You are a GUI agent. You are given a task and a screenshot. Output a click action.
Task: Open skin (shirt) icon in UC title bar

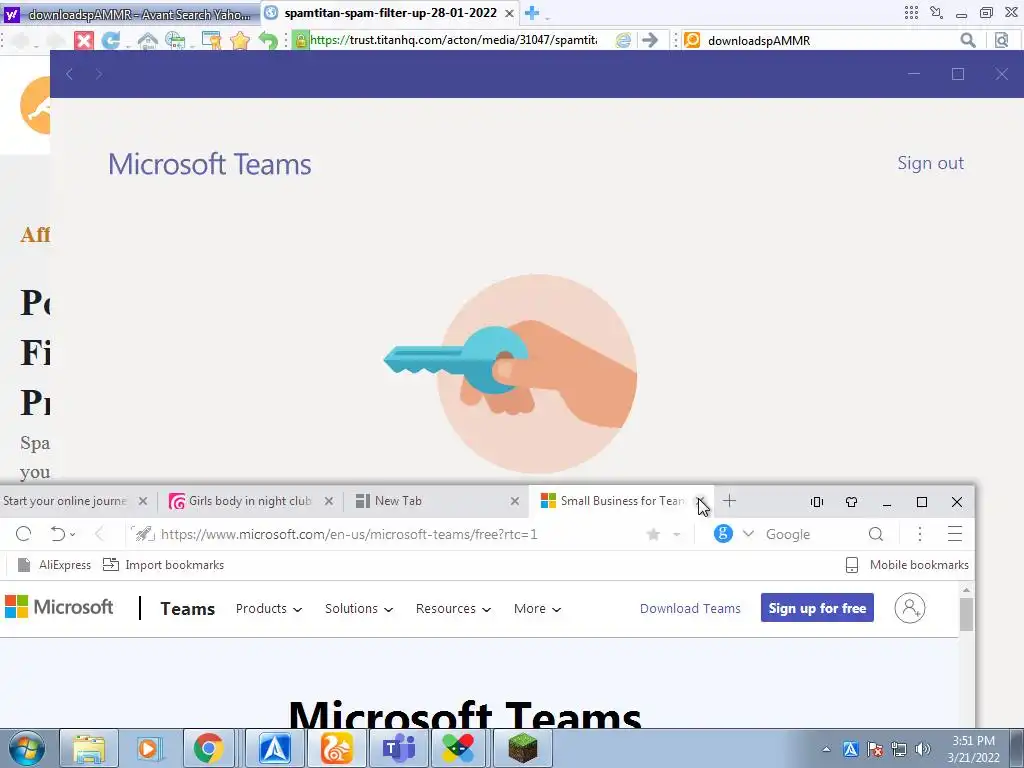(851, 502)
